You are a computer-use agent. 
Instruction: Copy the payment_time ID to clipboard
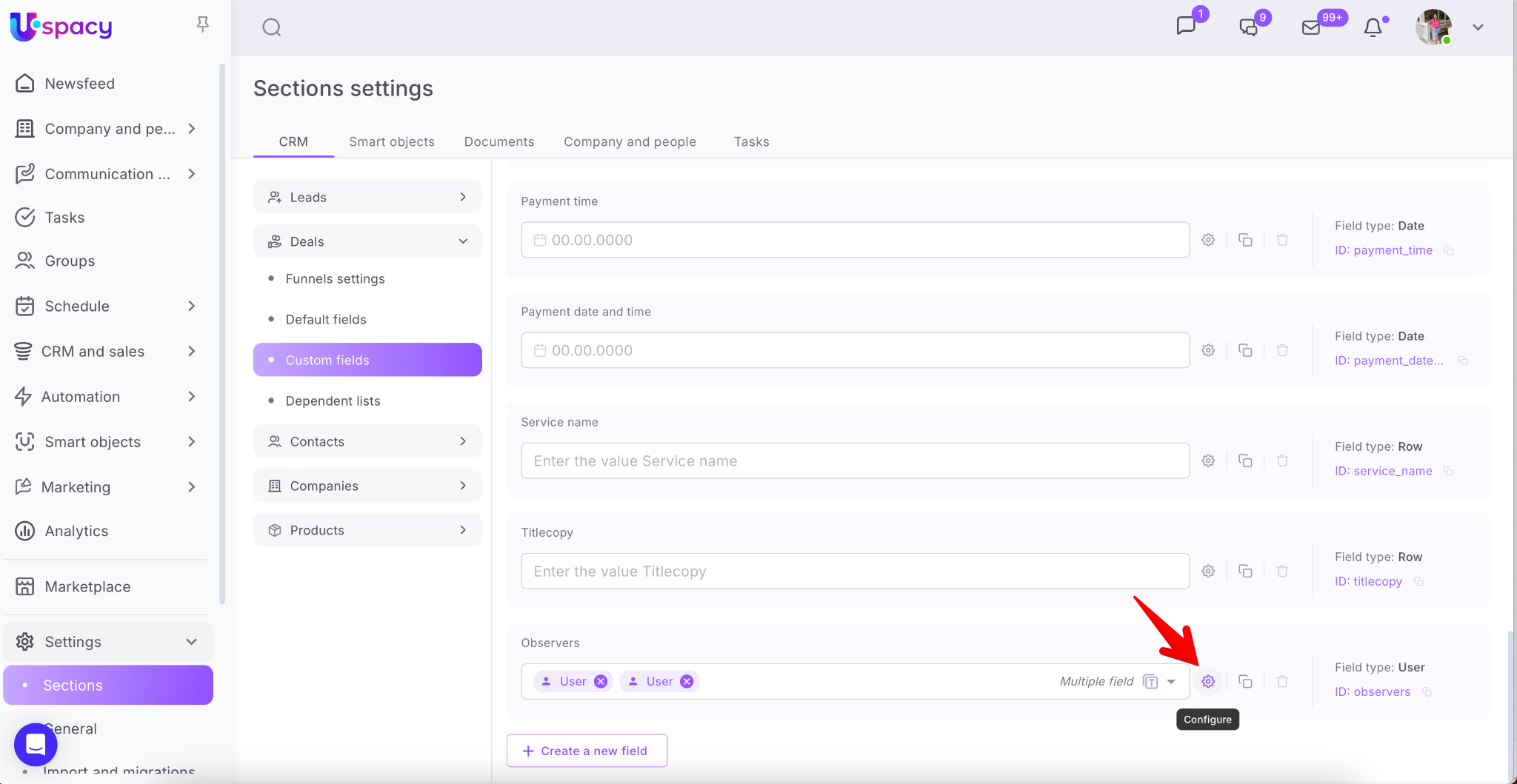pyautogui.click(x=1449, y=250)
